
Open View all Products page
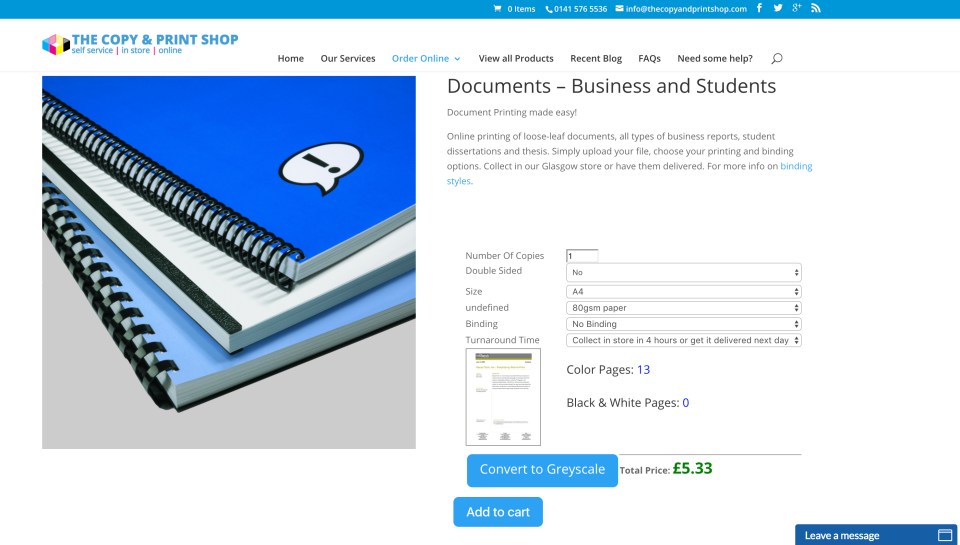click(516, 59)
